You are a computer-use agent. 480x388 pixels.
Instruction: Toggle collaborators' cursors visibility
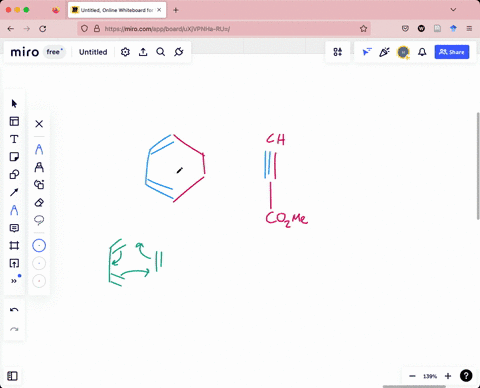click(367, 52)
